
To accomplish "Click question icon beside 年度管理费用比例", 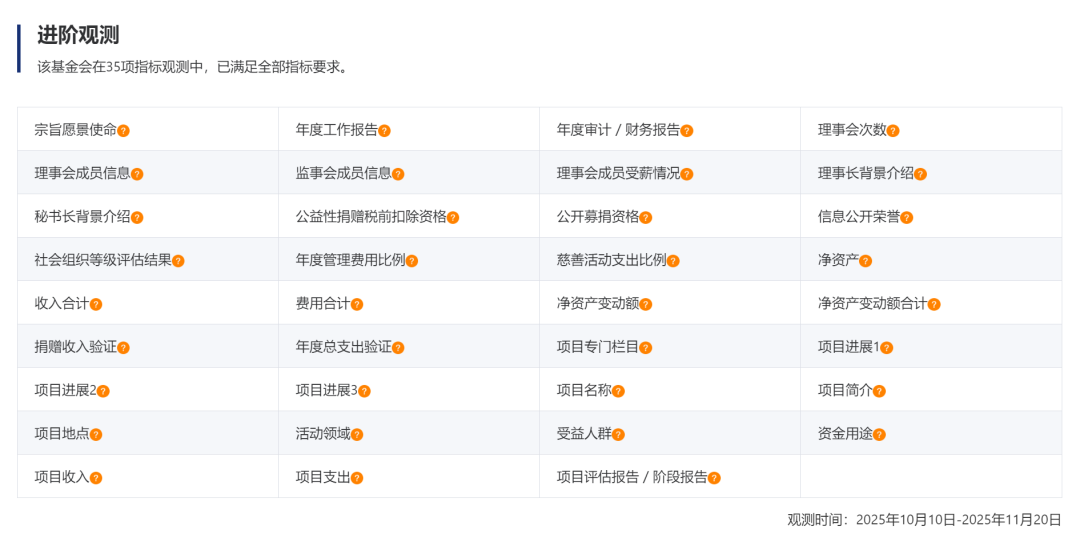I will [412, 261].
